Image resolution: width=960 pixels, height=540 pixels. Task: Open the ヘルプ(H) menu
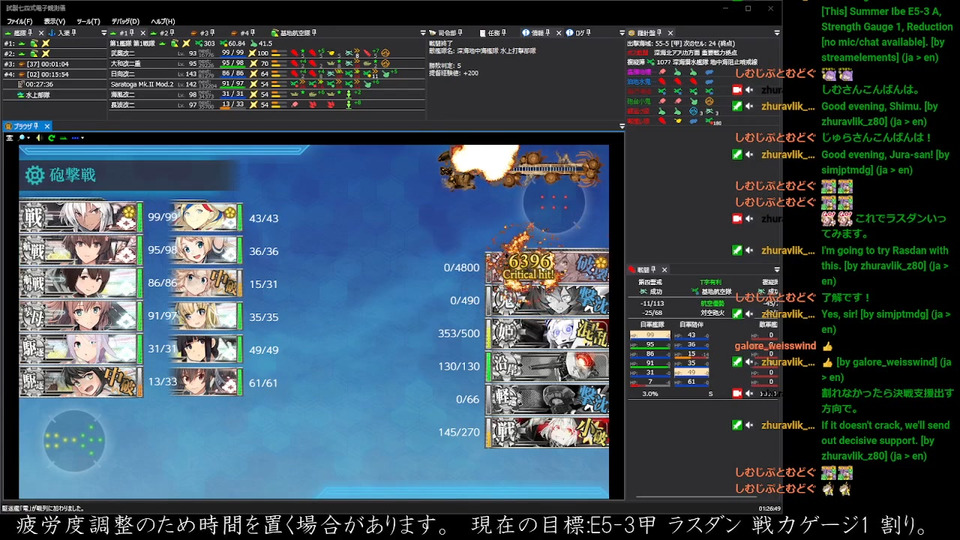click(x=162, y=21)
